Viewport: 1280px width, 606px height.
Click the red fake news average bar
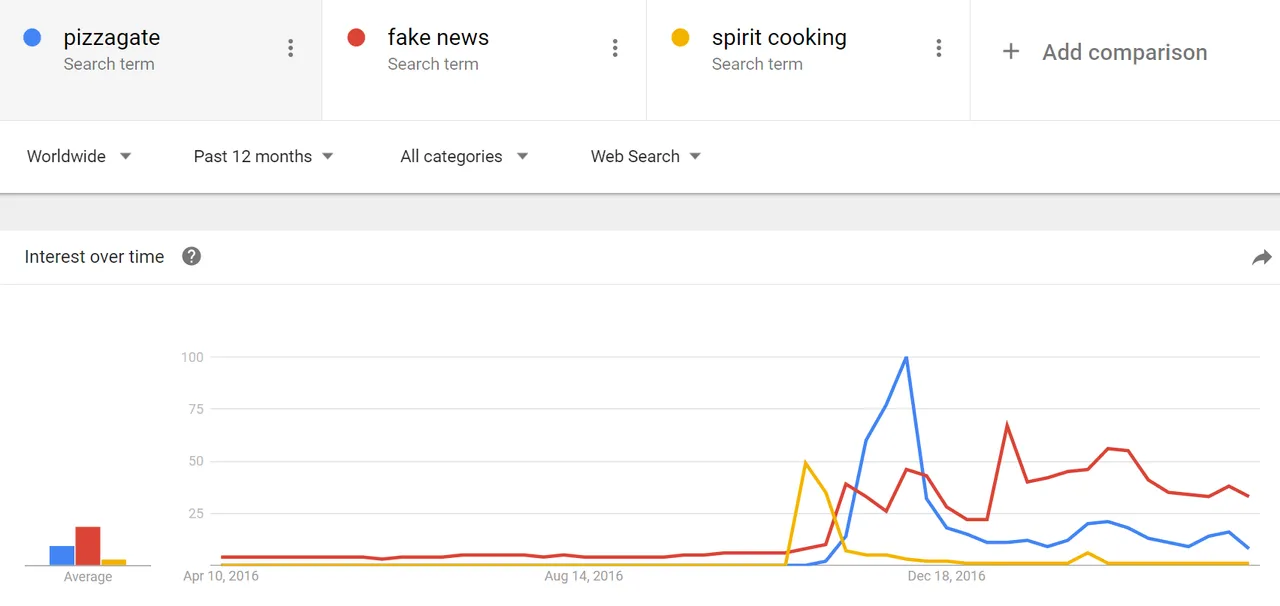(x=88, y=546)
